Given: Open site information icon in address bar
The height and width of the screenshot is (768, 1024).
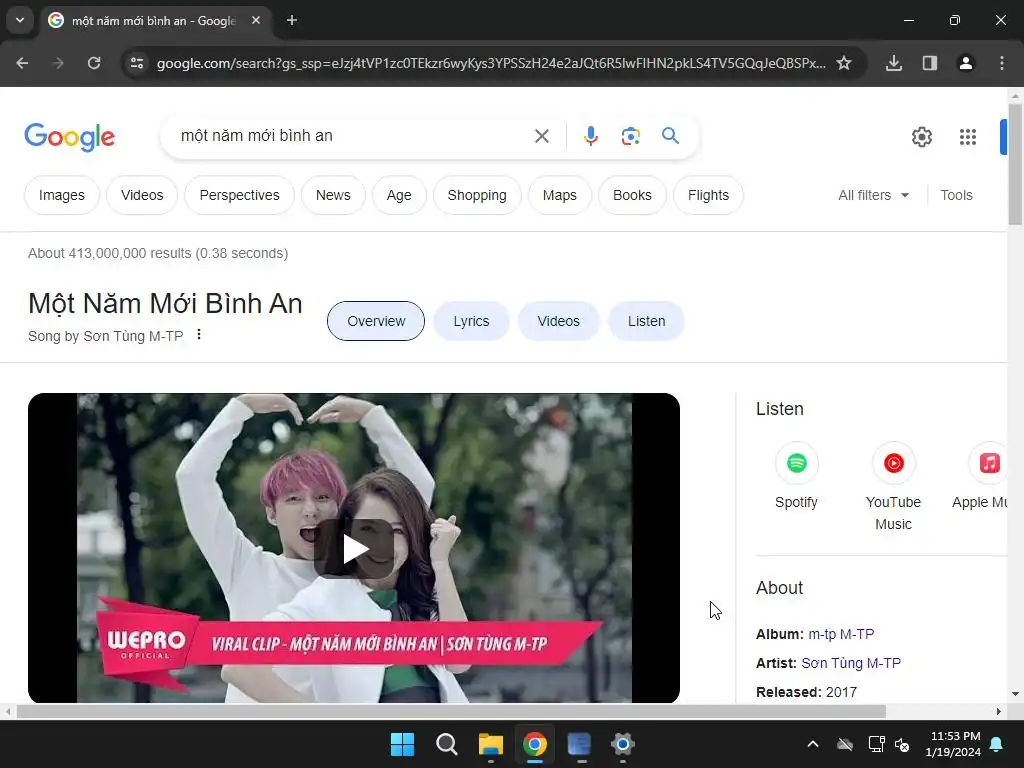Looking at the screenshot, I should [137, 63].
